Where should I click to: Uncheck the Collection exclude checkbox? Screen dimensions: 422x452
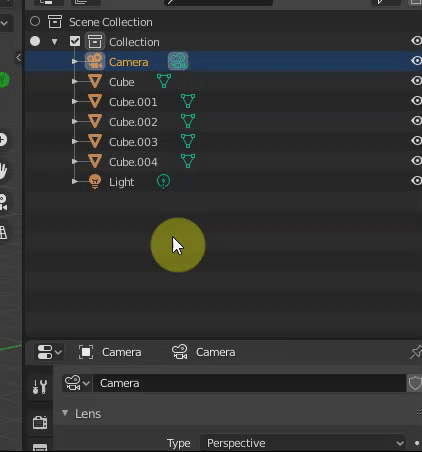point(75,42)
